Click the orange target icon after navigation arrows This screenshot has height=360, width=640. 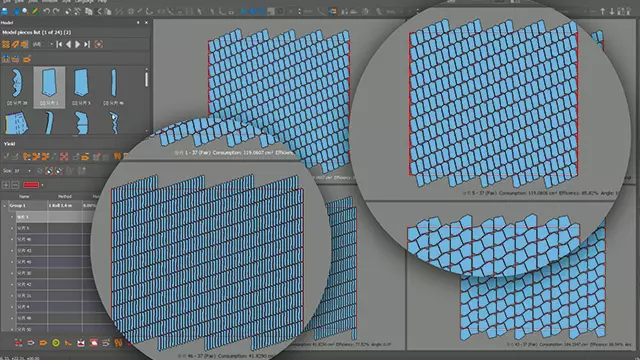(x=99, y=44)
